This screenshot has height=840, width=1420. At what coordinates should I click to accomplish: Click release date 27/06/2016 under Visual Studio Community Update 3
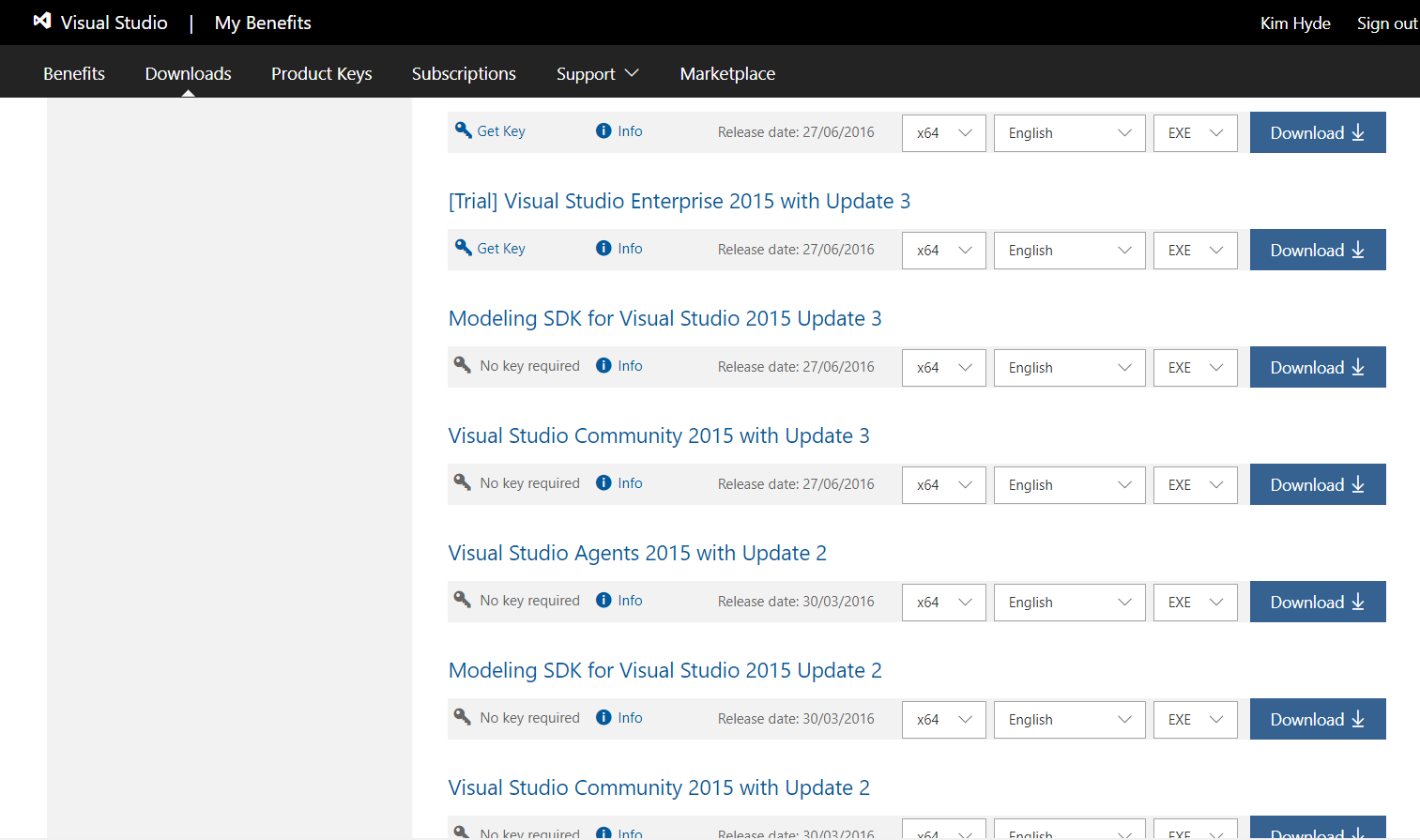[796, 484]
